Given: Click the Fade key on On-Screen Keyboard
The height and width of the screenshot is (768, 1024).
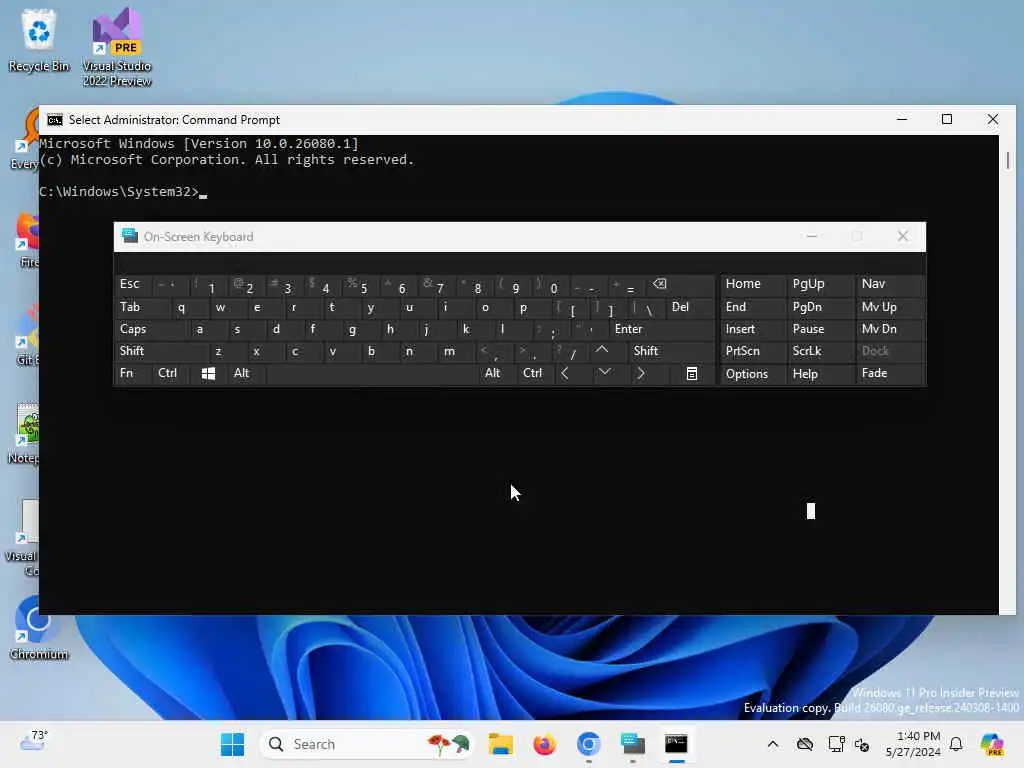Looking at the screenshot, I should [x=889, y=374].
